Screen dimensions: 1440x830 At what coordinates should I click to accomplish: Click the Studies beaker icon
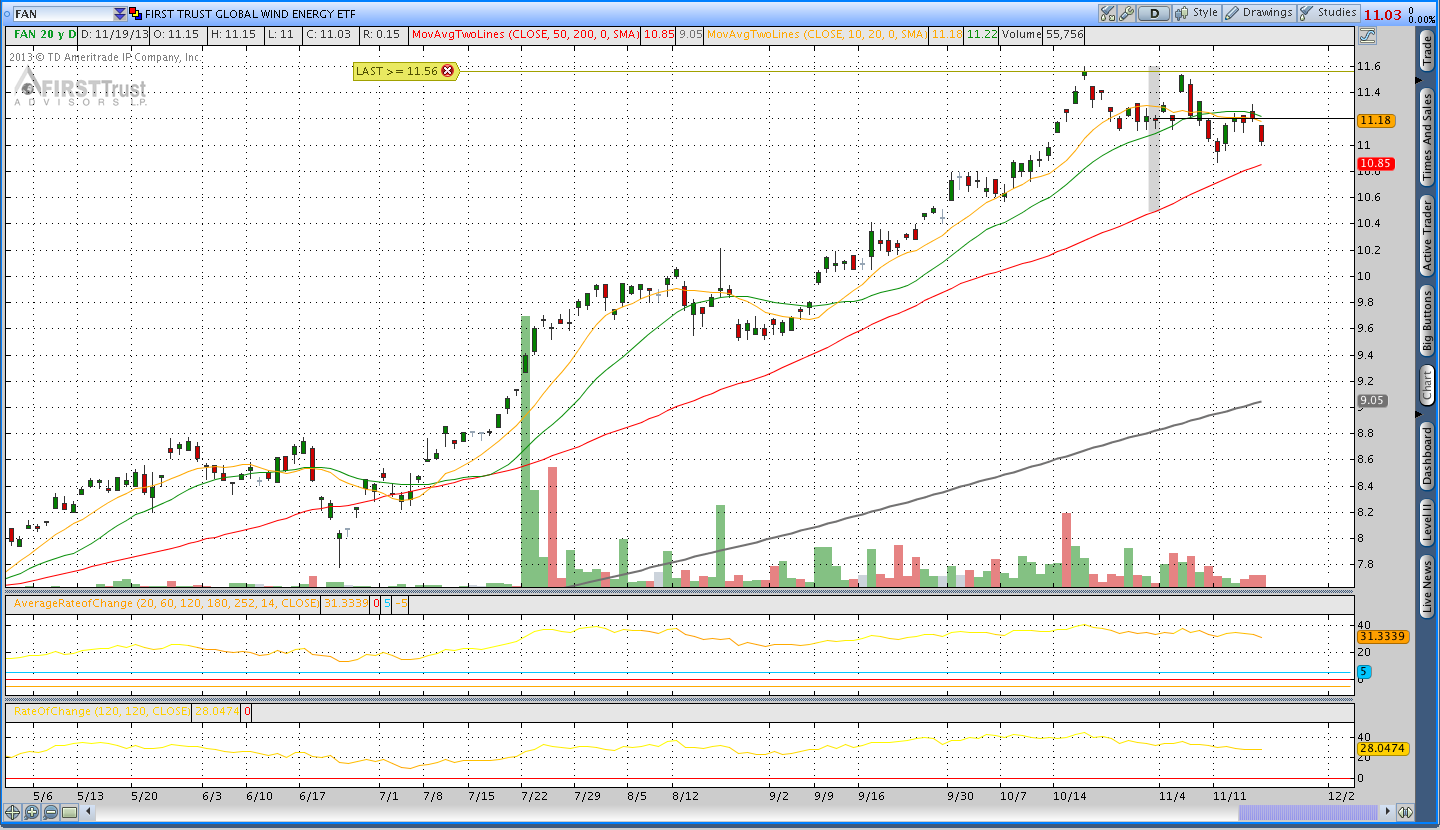1306,13
